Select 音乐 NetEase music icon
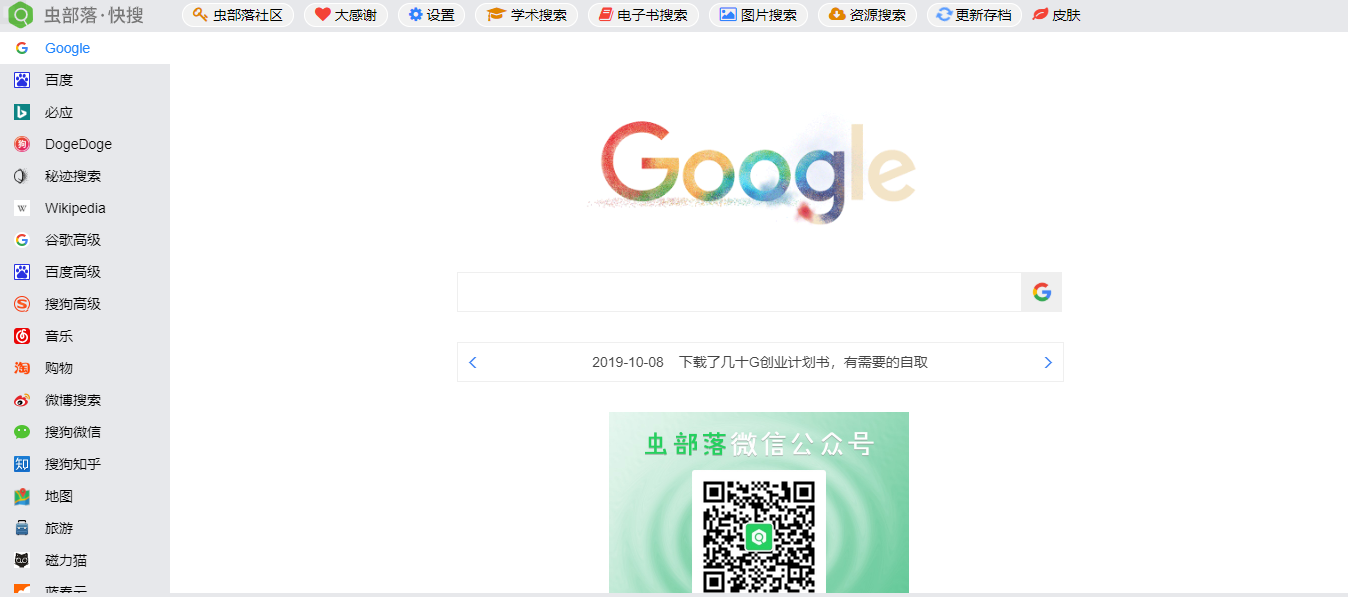The width and height of the screenshot is (1348, 597). 22,336
